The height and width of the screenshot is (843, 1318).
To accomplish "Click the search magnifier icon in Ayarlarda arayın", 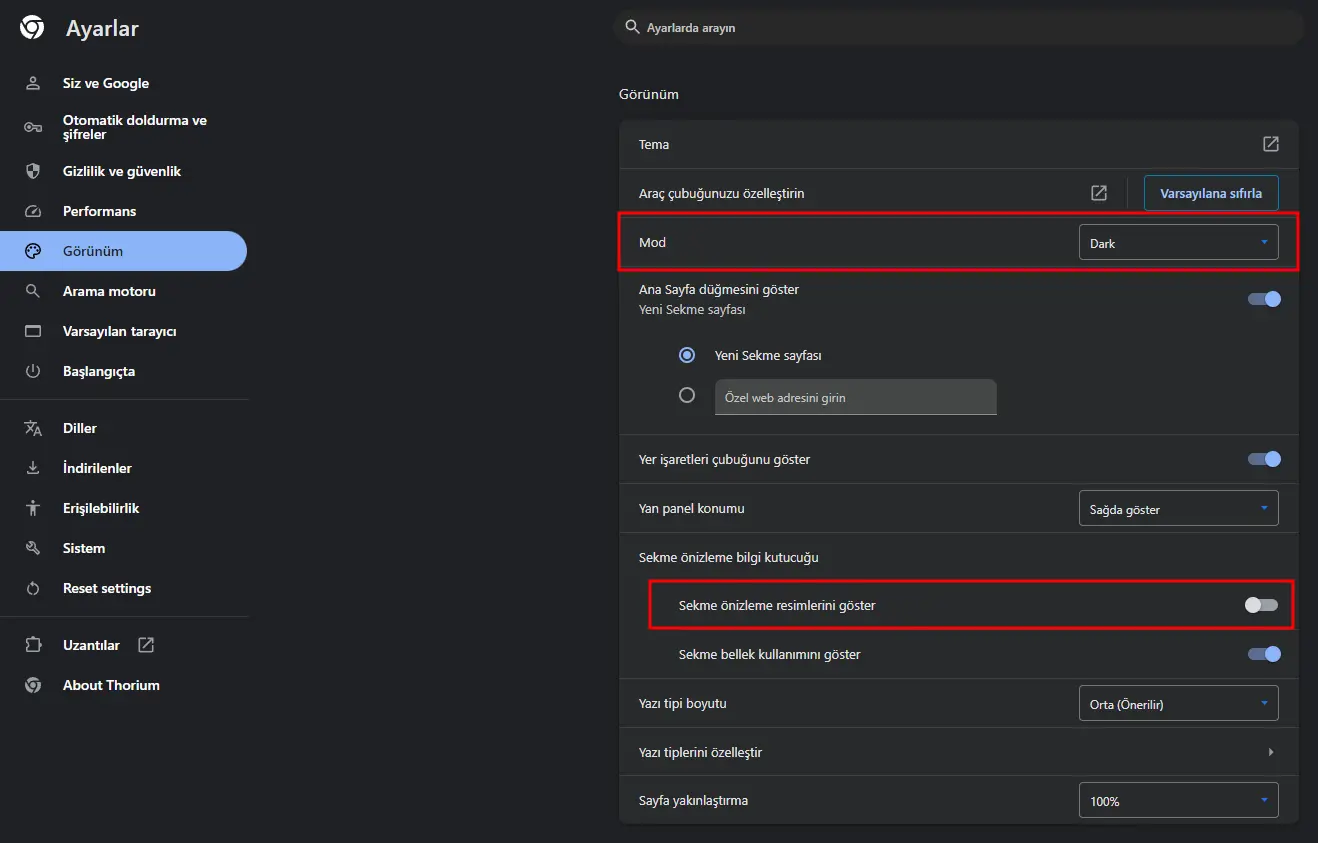I will tap(632, 27).
